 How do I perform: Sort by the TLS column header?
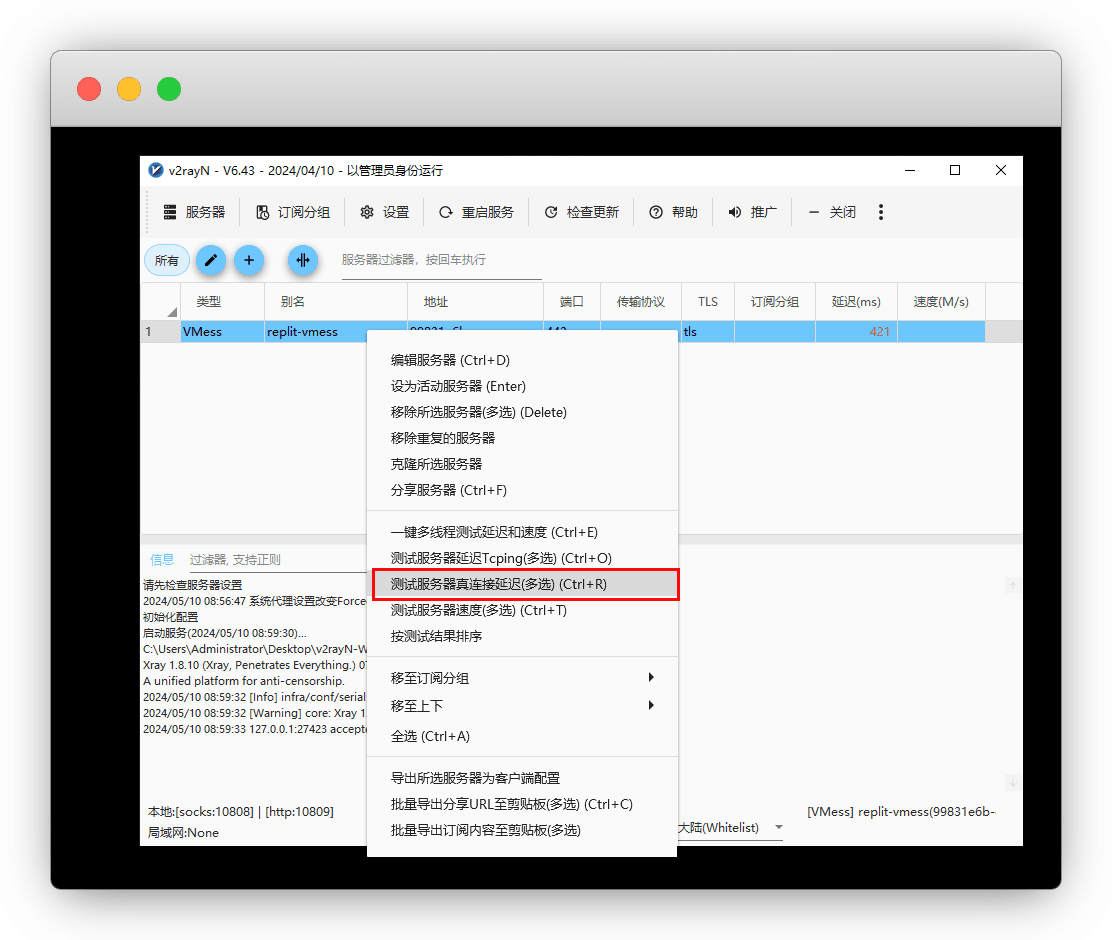pos(707,302)
